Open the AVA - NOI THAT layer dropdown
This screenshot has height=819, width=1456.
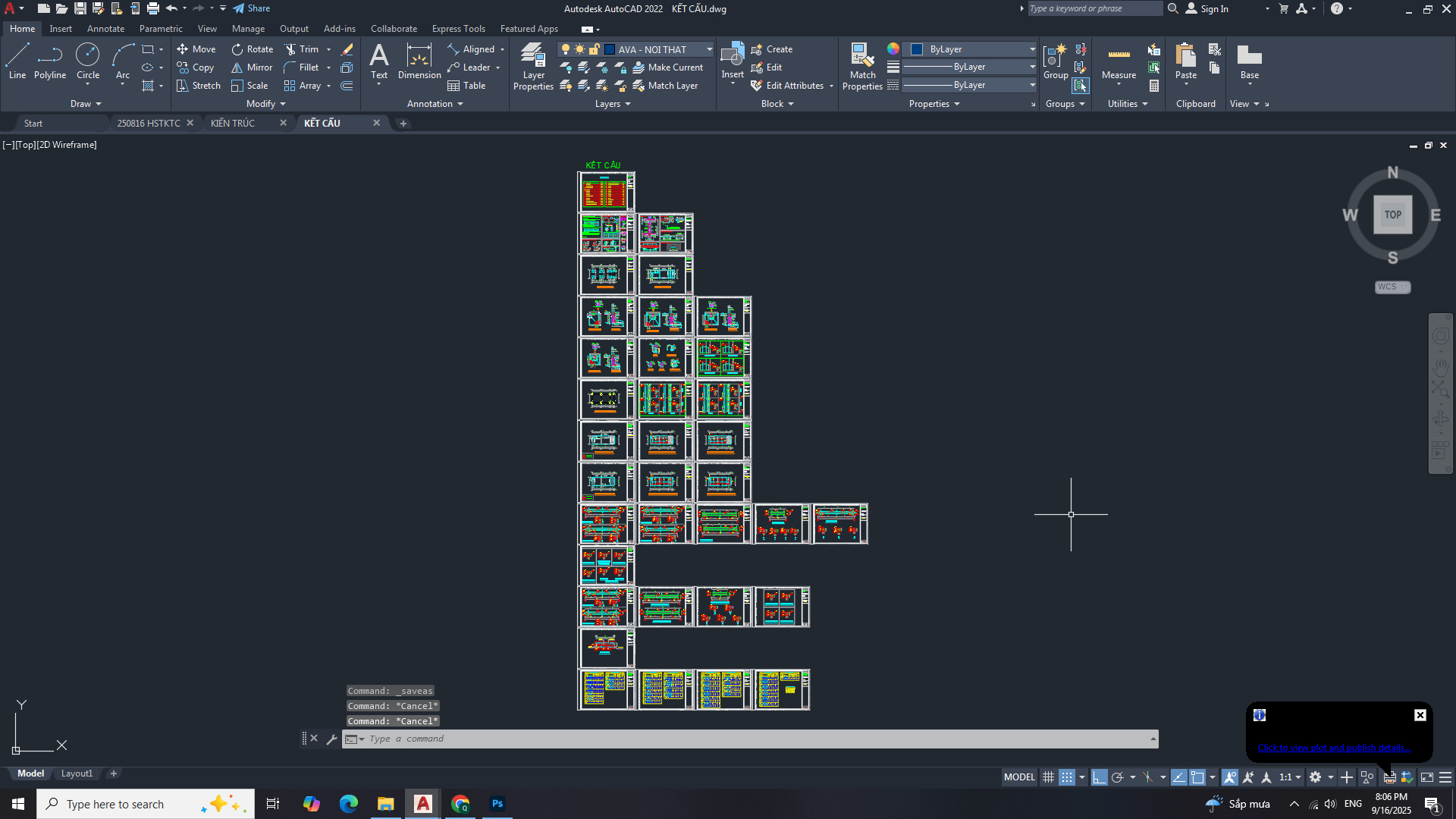709,49
